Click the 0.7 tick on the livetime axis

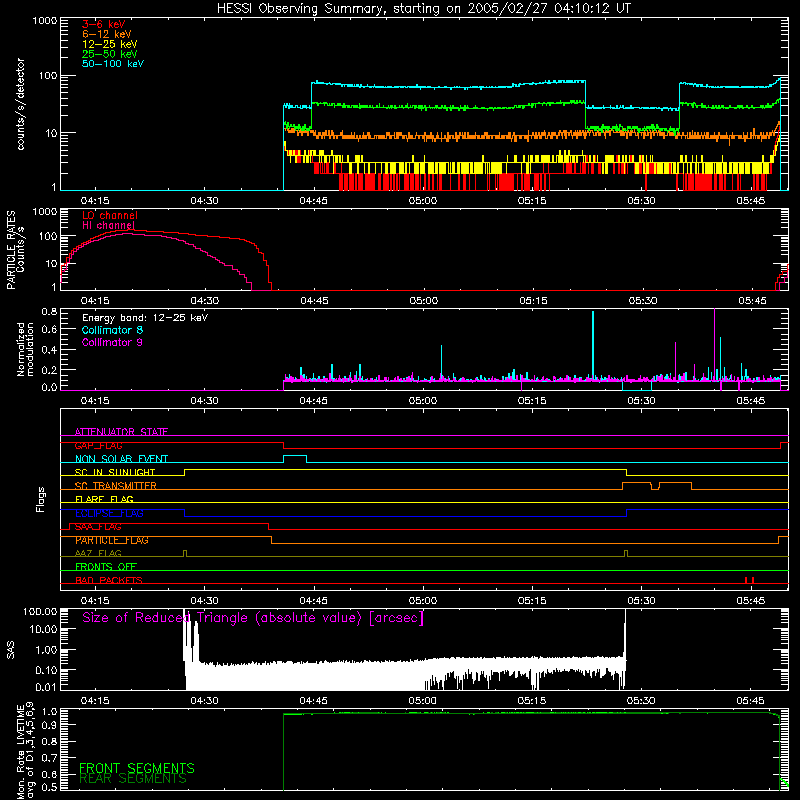click(x=49, y=758)
